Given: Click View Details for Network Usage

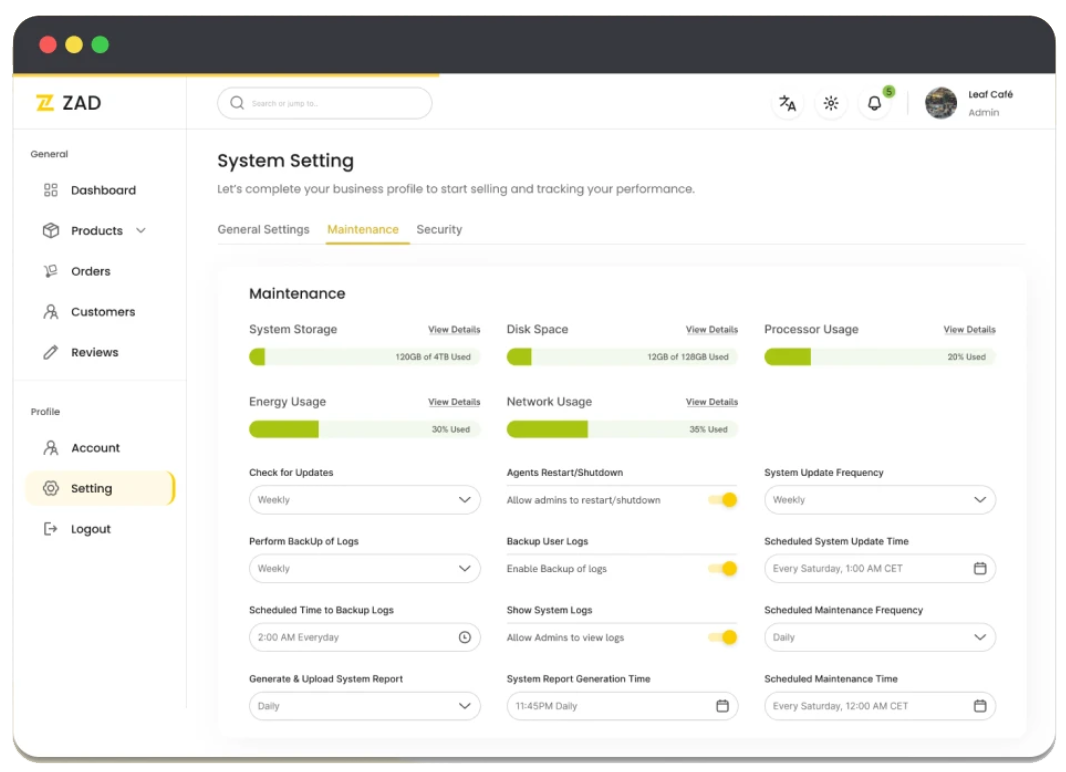Looking at the screenshot, I should (711, 402).
